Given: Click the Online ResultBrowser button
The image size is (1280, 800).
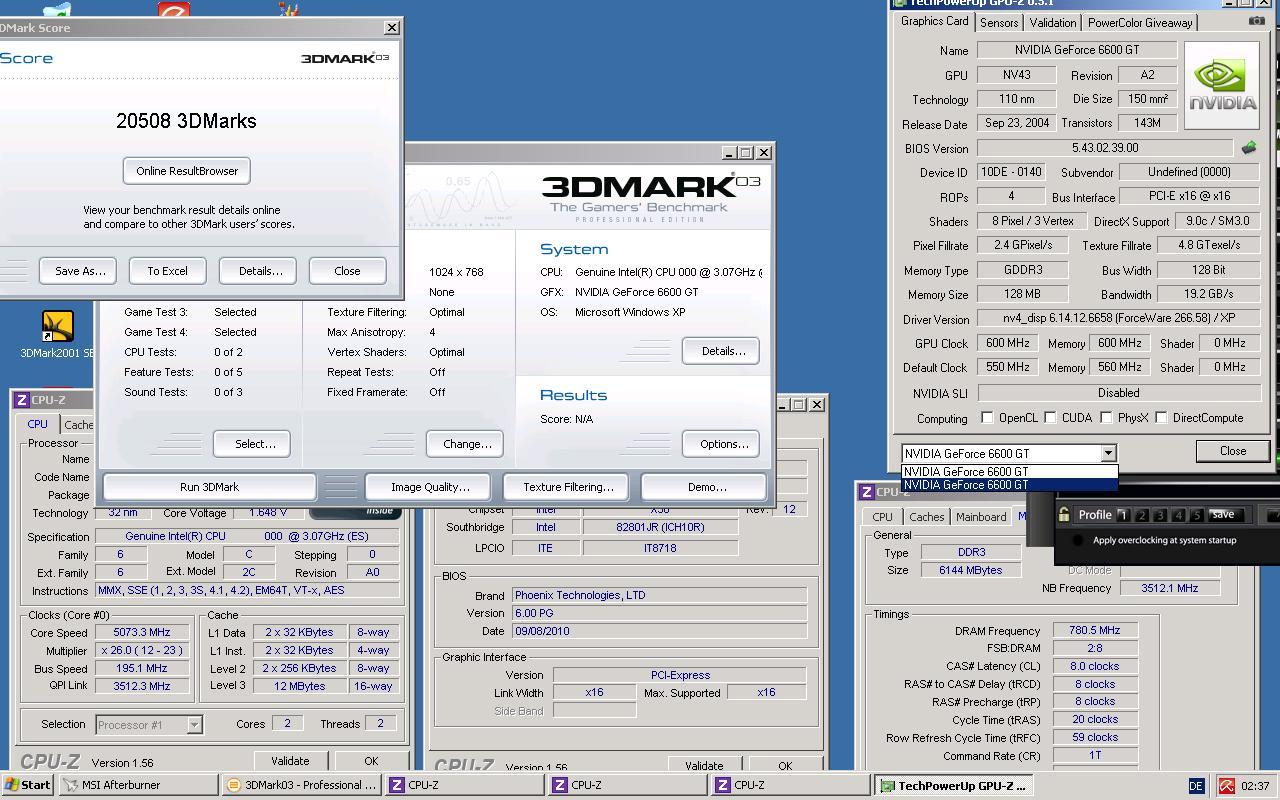Looking at the screenshot, I should coord(187,171).
